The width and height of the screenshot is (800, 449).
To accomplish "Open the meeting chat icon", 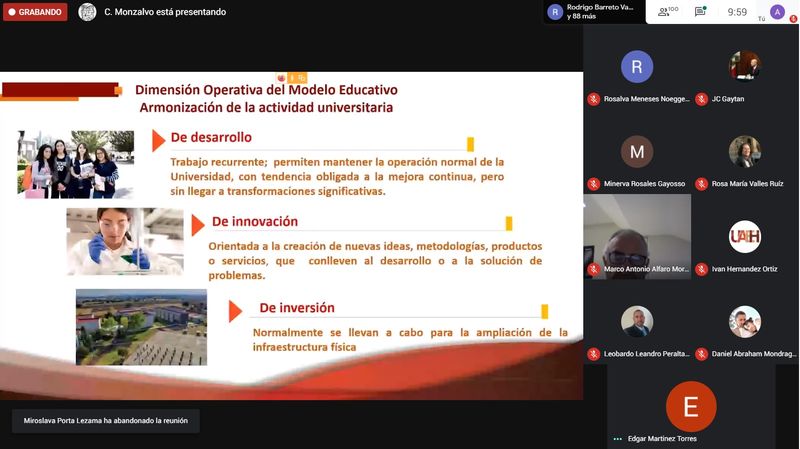I will [701, 11].
